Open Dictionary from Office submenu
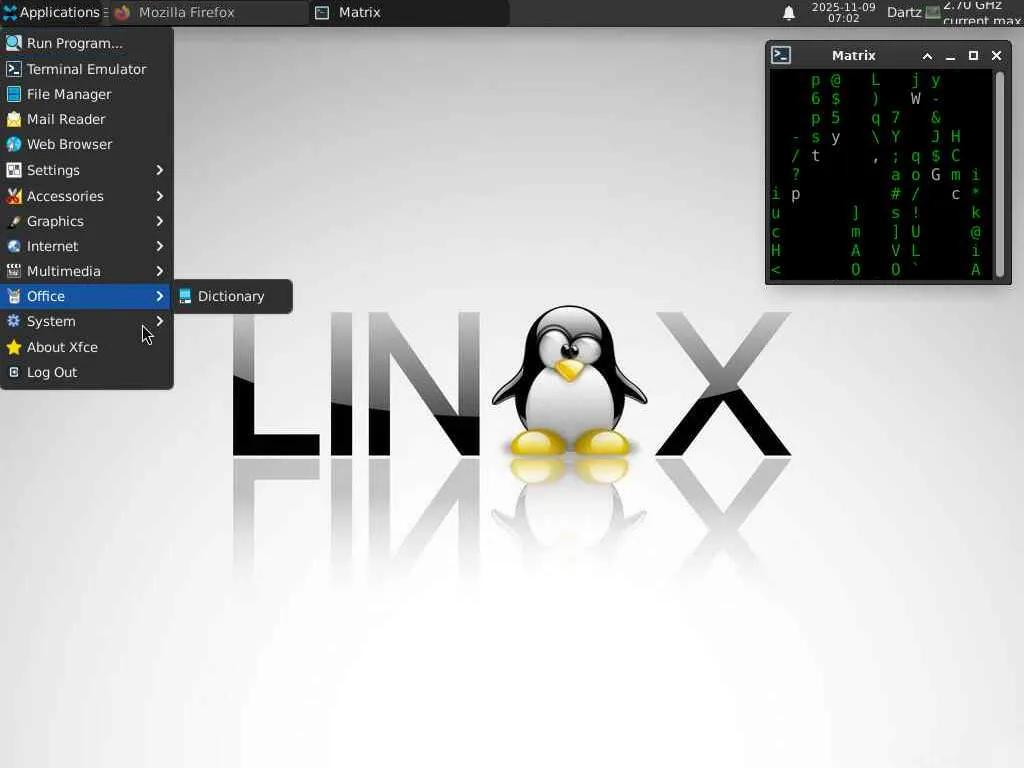1024x768 pixels. pos(232,296)
